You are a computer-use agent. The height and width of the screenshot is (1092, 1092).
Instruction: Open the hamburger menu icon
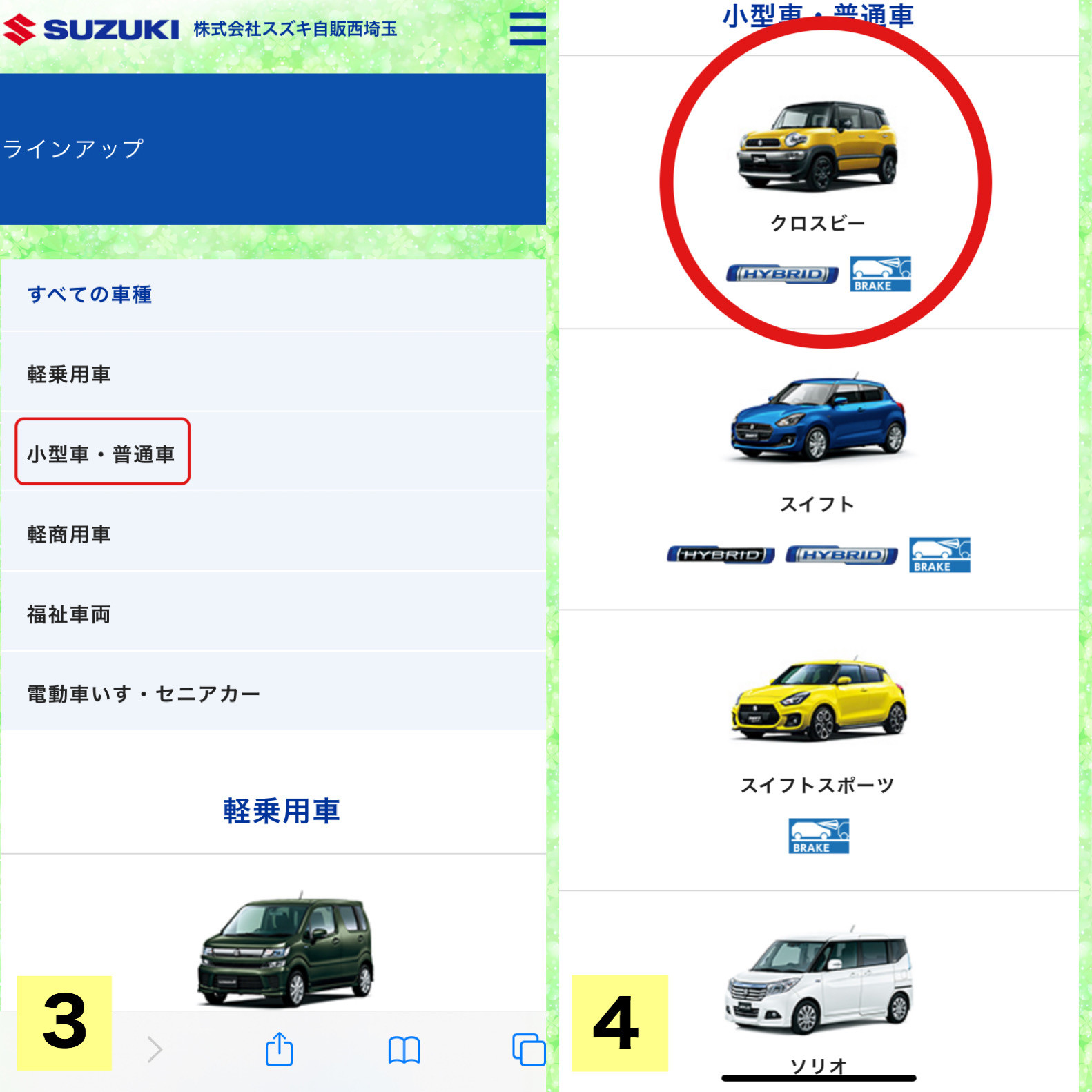527,28
